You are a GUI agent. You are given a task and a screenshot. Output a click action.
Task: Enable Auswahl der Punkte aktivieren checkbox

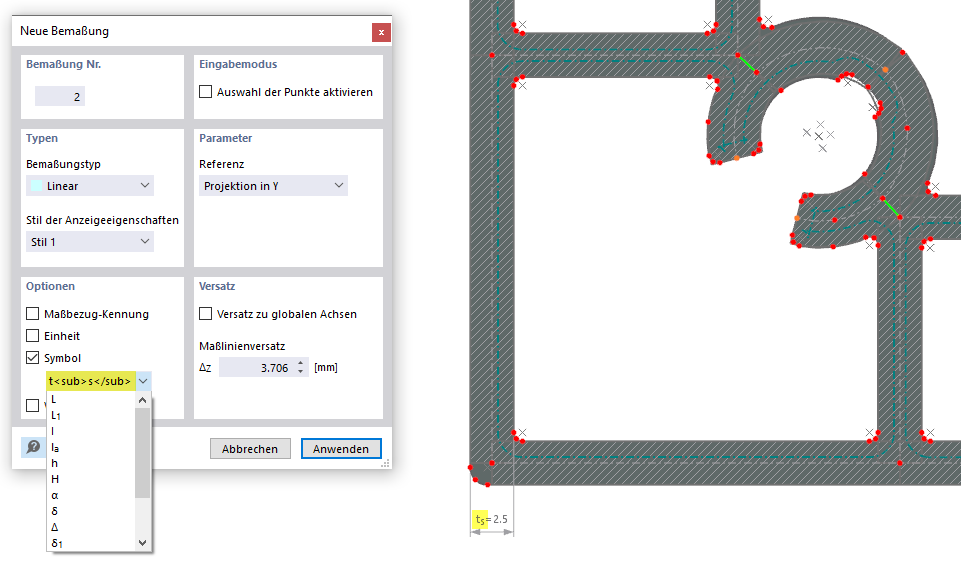[x=205, y=92]
